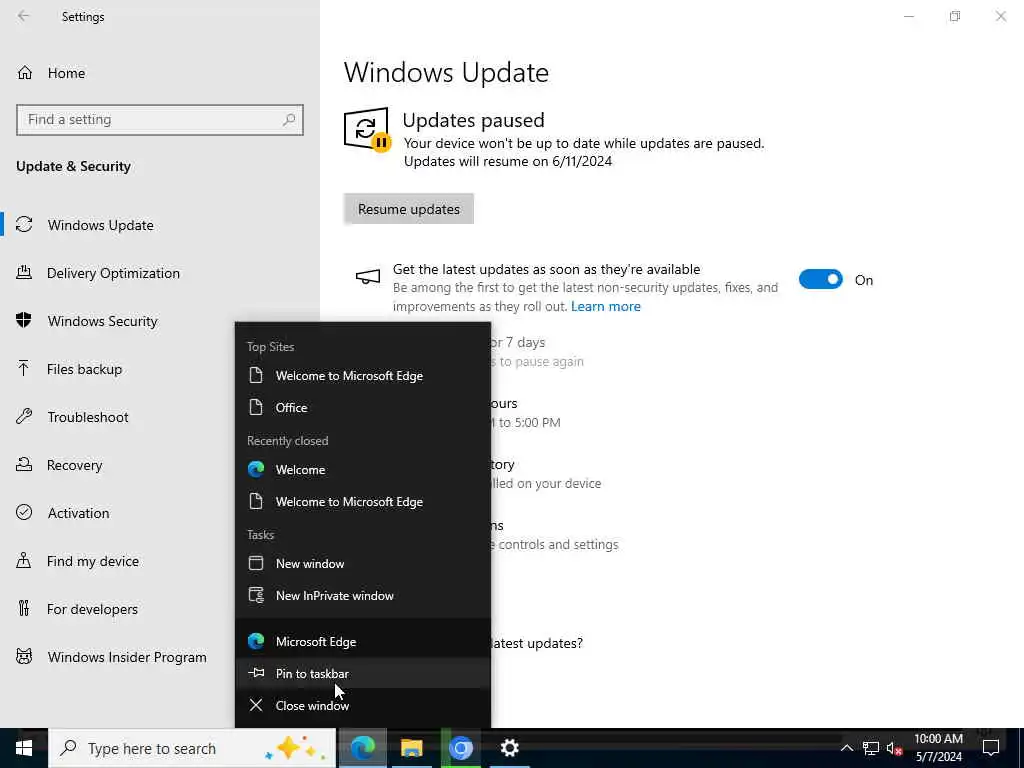
Task: Open the notification center icon
Action: click(991, 748)
